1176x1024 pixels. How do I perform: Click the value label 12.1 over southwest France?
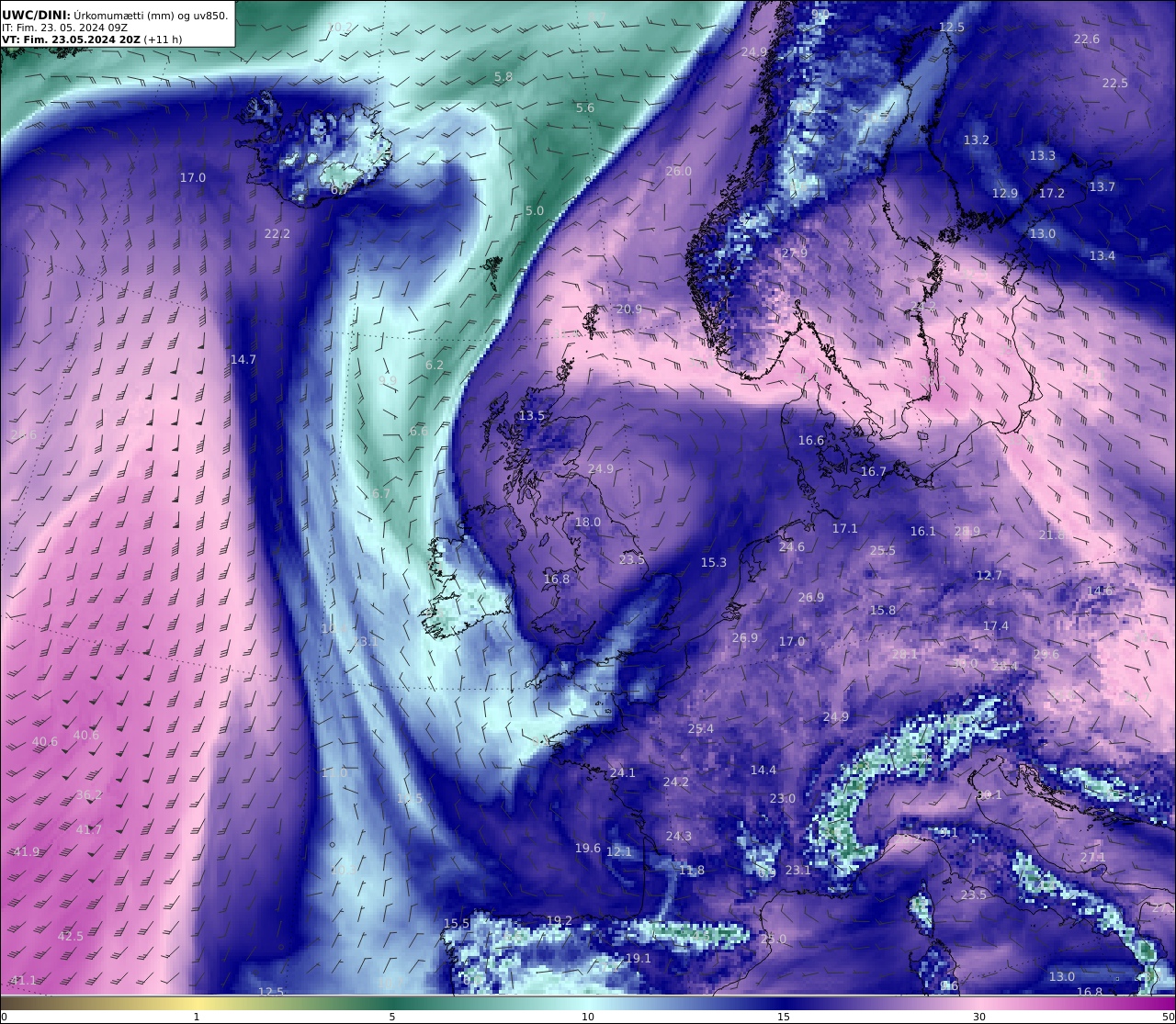[x=618, y=852]
